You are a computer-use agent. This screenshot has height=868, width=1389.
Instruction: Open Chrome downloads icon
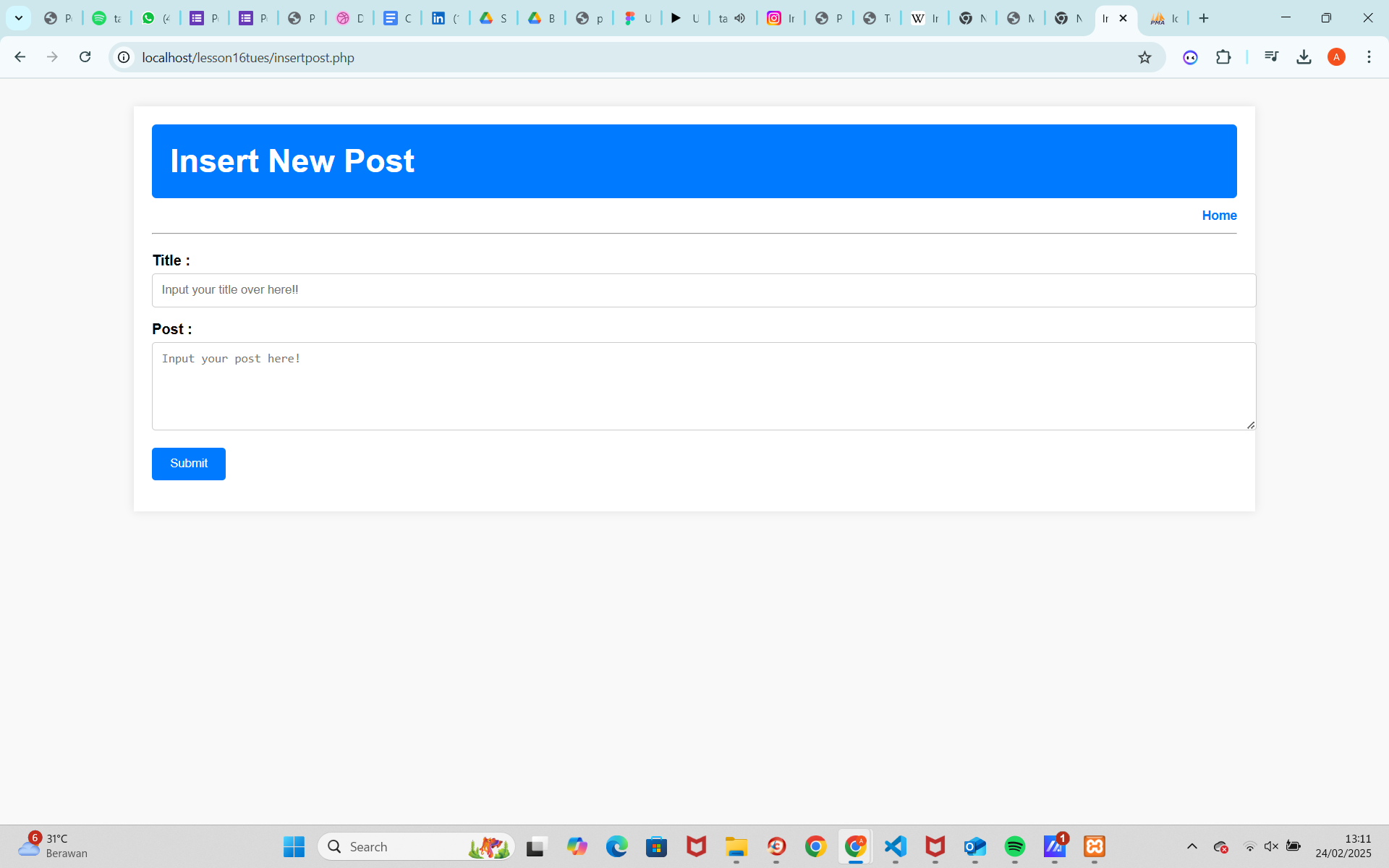coord(1304,57)
